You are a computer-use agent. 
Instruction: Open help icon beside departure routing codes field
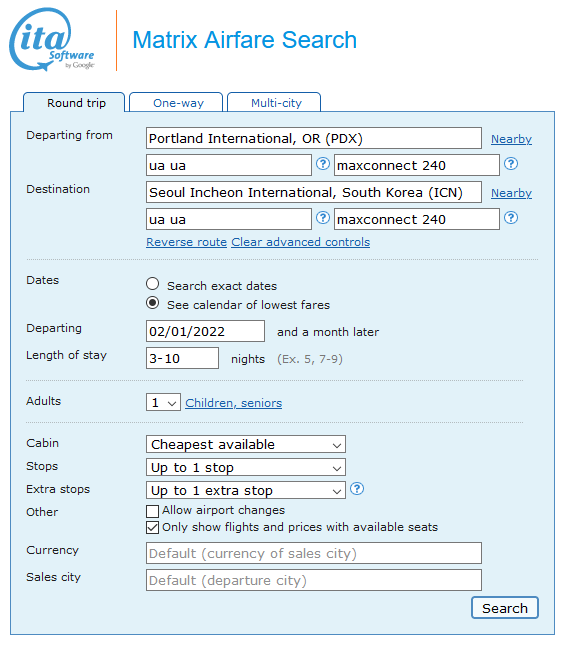pos(323,164)
